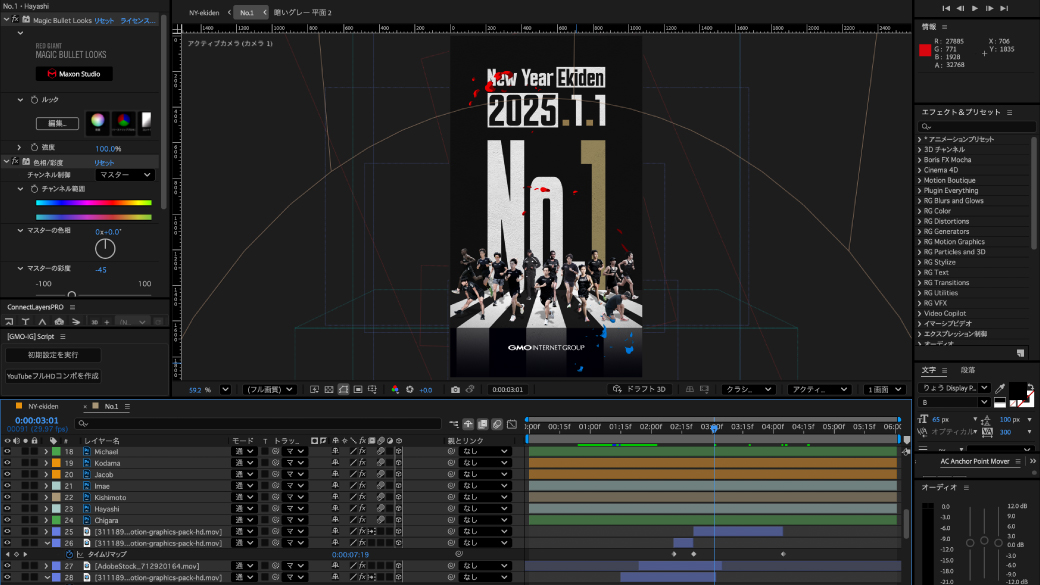Open the zoom percentage dropdown
This screenshot has width=1040, height=585.
[x=226, y=390]
